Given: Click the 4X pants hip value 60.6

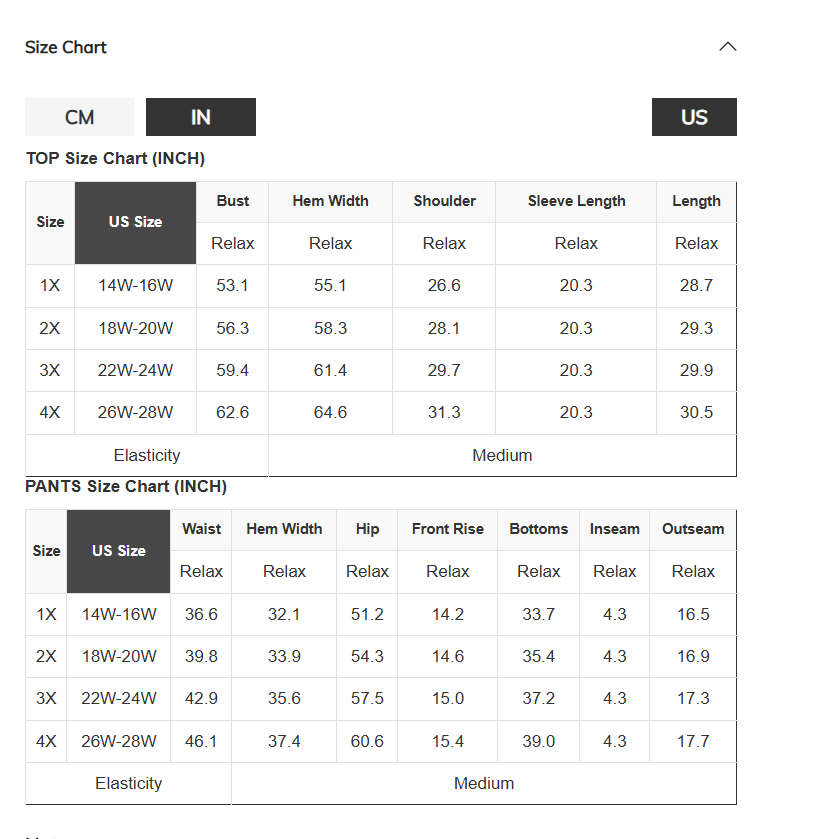Looking at the screenshot, I should point(367,742).
